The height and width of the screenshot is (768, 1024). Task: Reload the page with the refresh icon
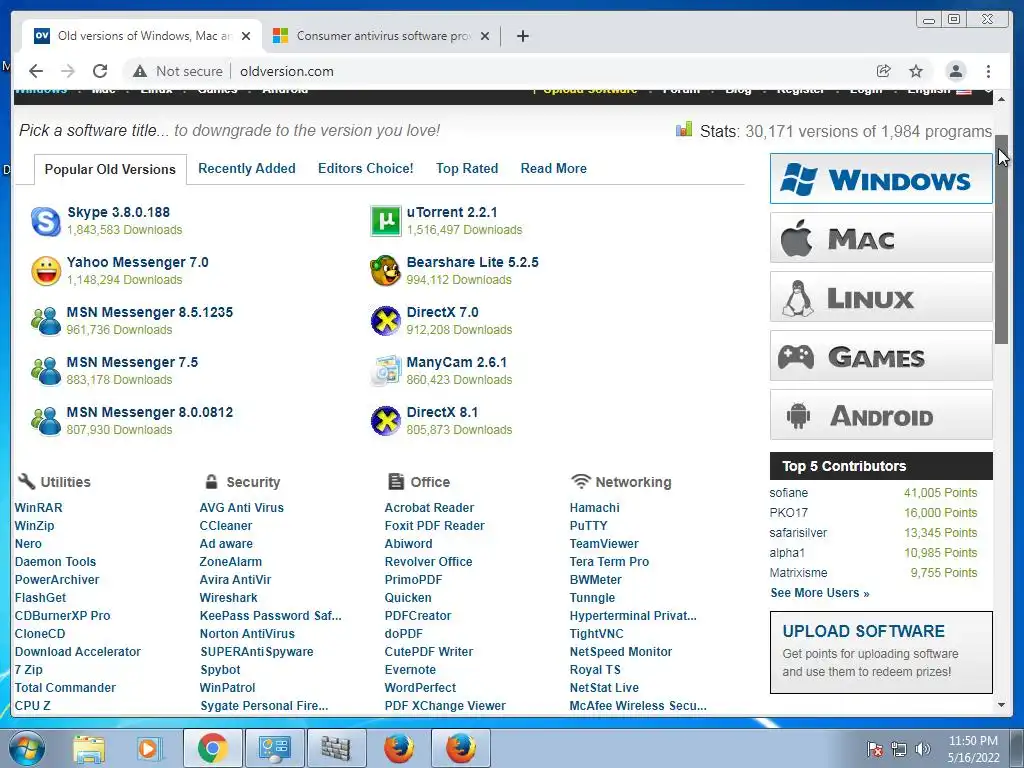click(x=100, y=71)
